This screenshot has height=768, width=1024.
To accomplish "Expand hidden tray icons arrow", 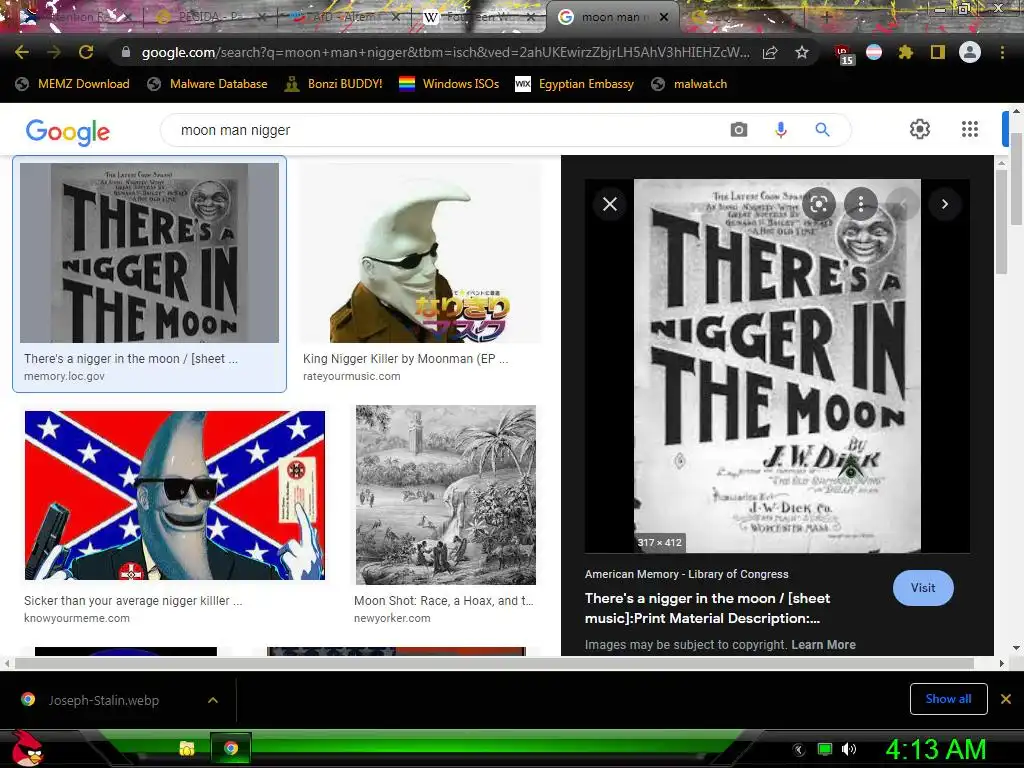I will (799, 750).
